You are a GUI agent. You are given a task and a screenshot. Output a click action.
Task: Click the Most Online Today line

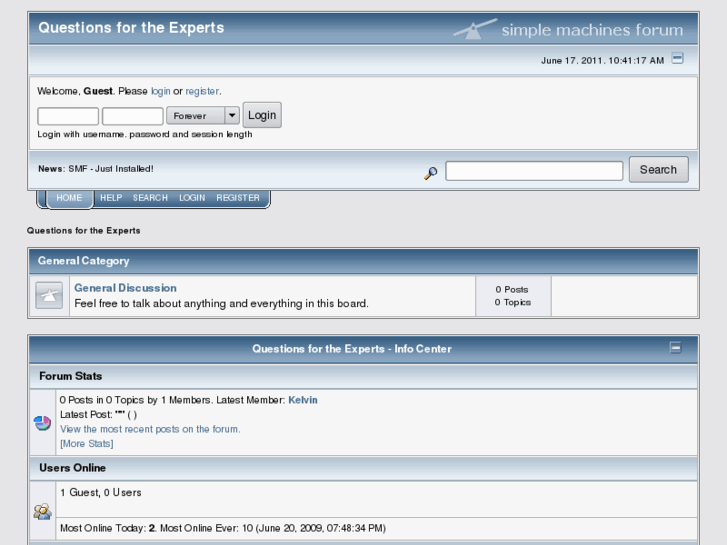point(223,528)
